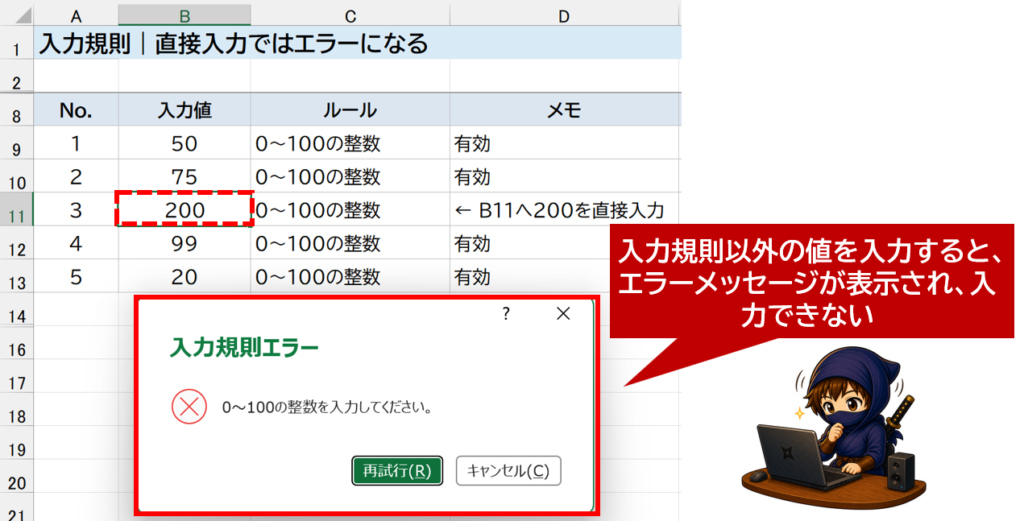The height and width of the screenshot is (521, 1024).
Task: Click No. cell 1 in row 9
Action: coord(76,143)
